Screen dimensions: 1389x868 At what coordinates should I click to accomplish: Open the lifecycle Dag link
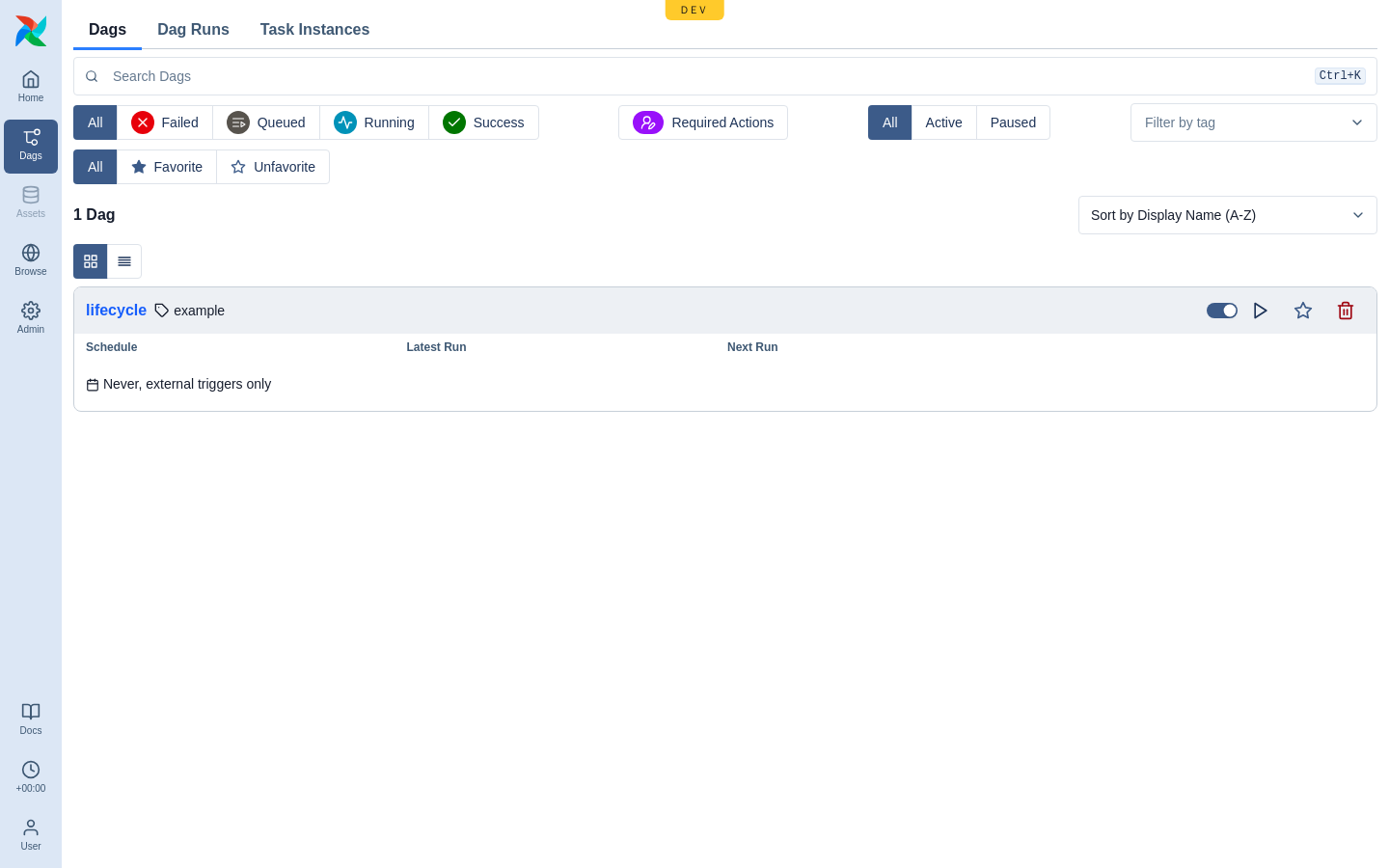(116, 311)
